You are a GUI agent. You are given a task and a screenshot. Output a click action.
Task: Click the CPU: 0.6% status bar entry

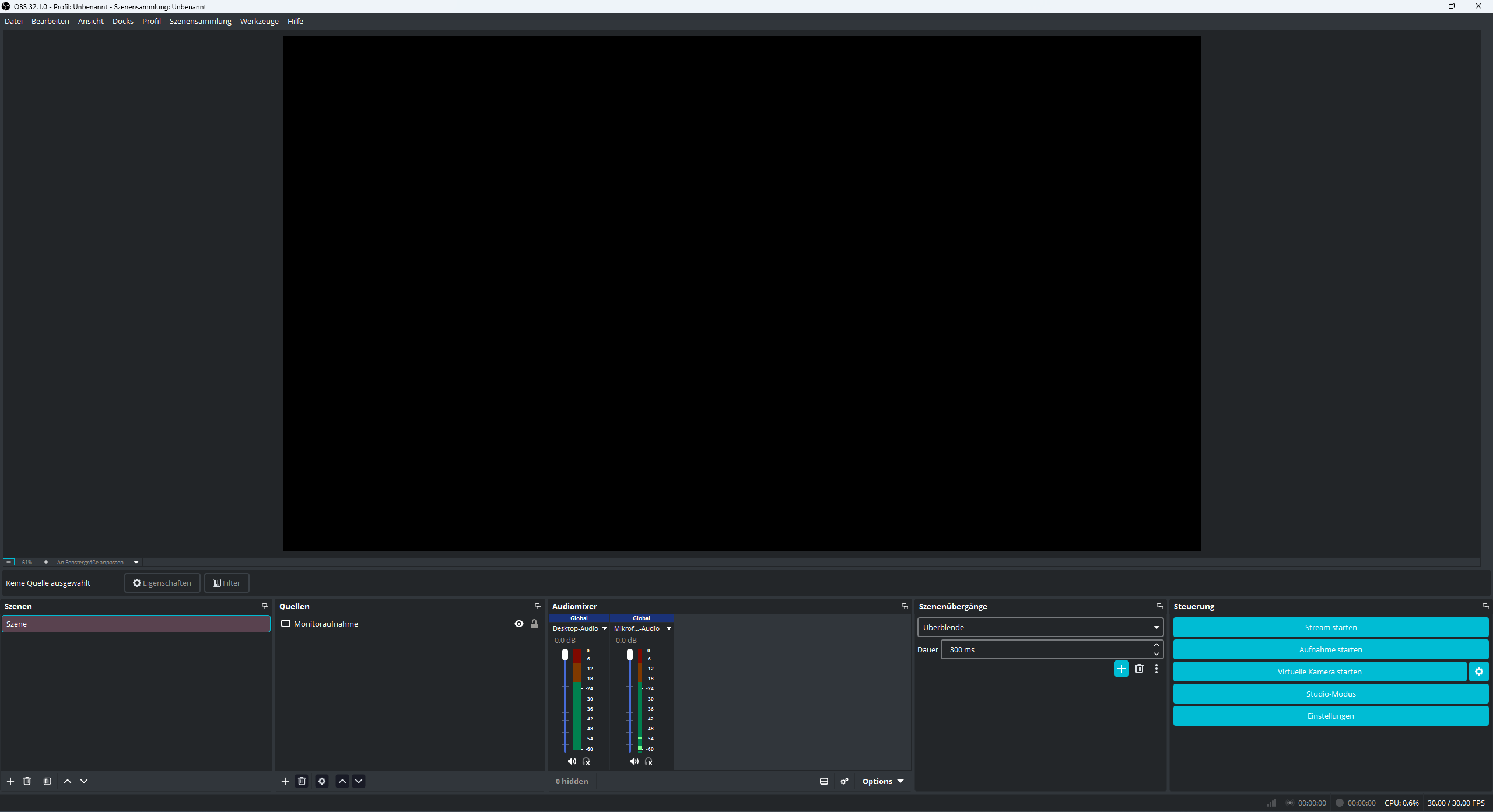coord(1401,803)
